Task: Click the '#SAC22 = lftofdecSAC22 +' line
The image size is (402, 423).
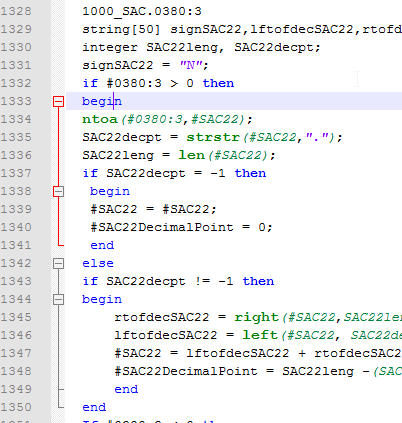Action: coord(258,353)
